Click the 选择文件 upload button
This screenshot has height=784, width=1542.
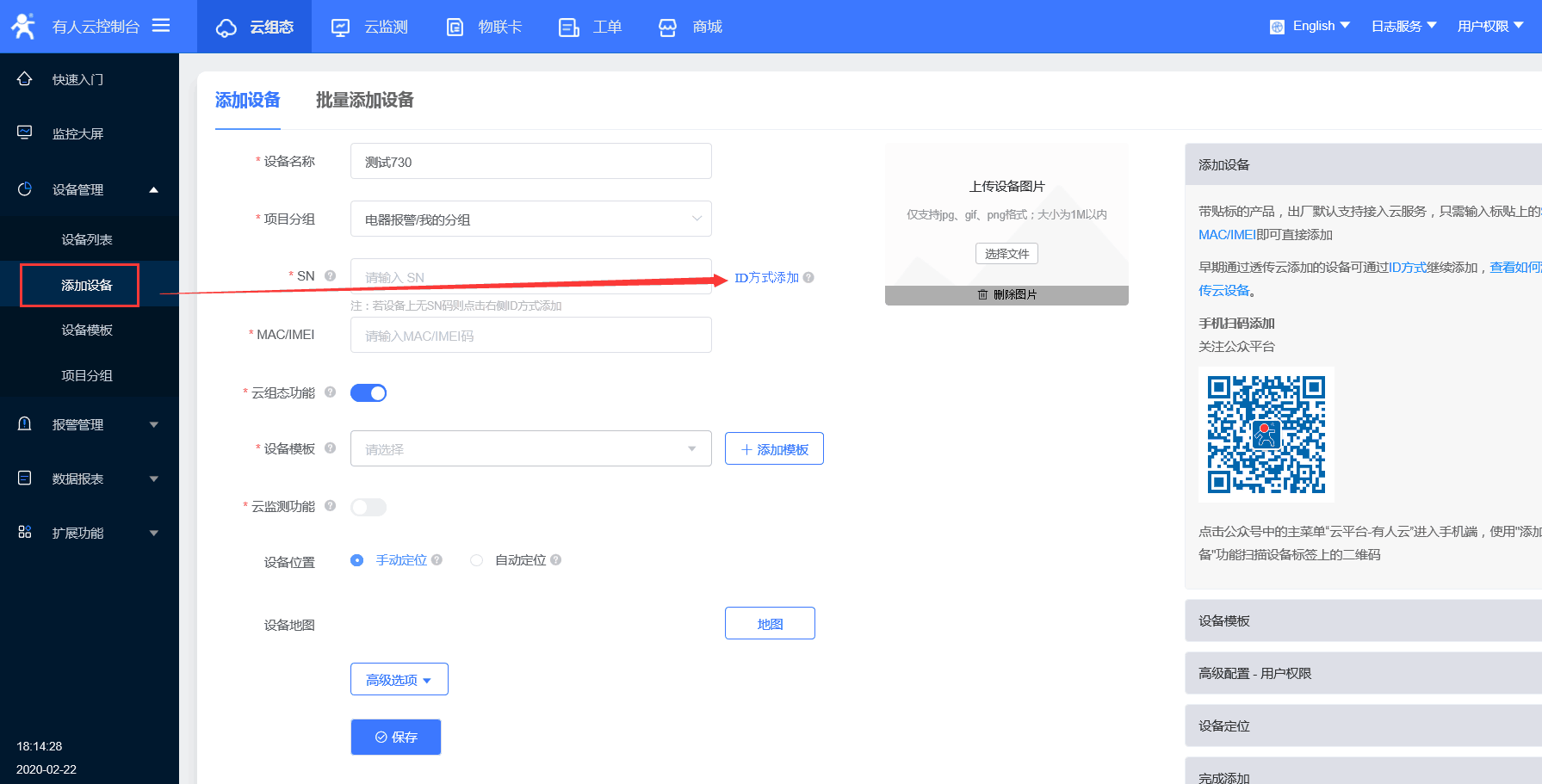click(1006, 254)
